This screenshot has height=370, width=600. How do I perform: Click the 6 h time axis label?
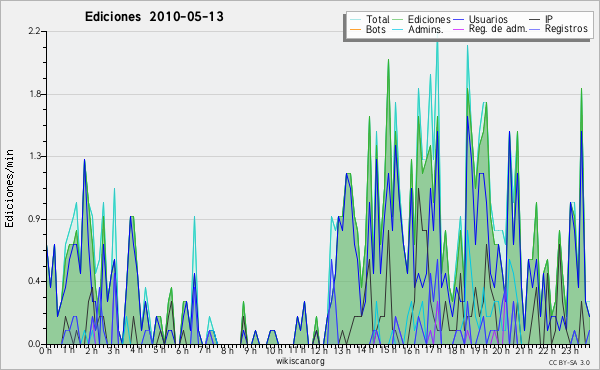pyautogui.click(x=183, y=350)
